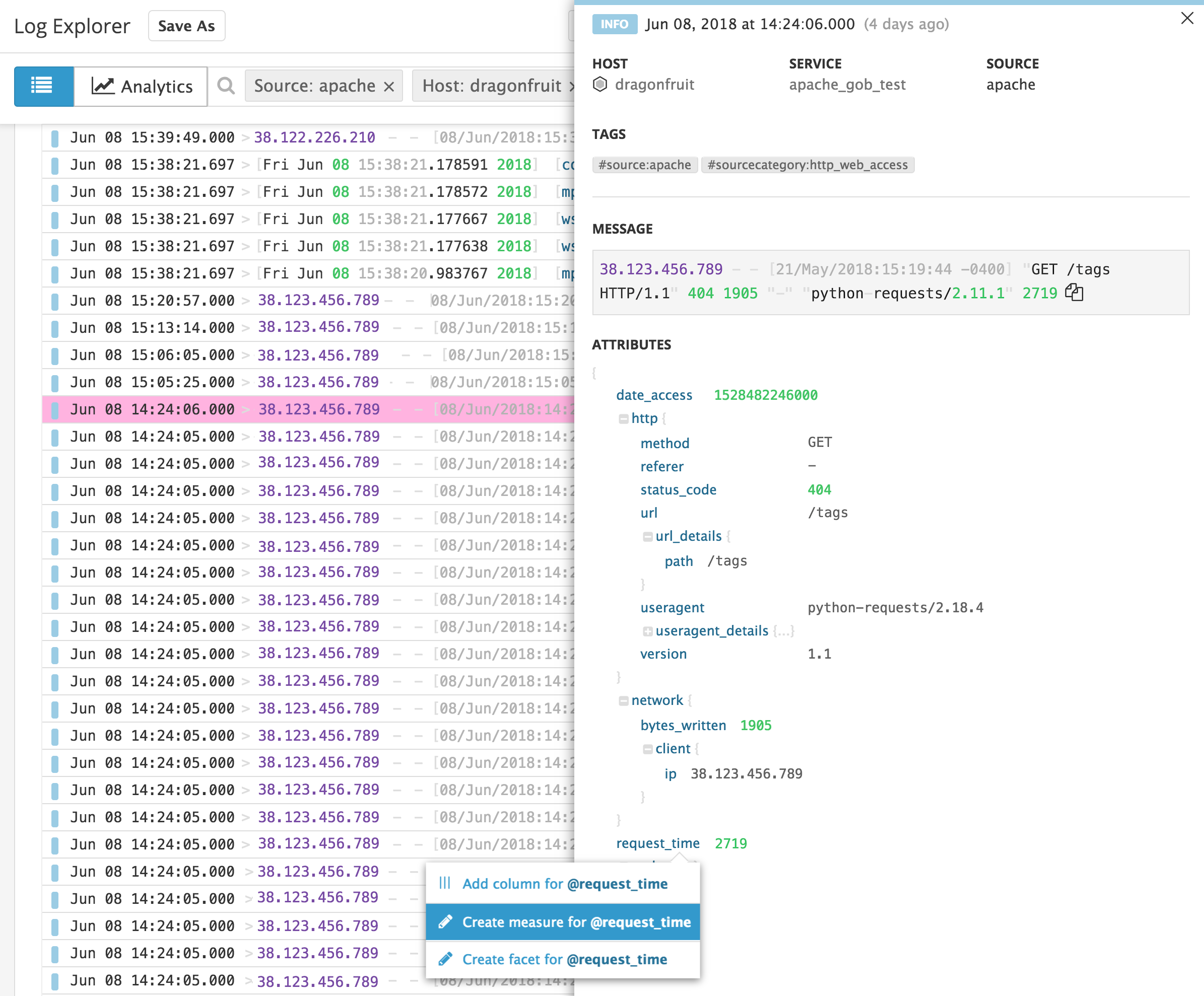Viewport: 1204px width, 996px height.
Task: Click the search magnifier icon
Action: pos(225,86)
